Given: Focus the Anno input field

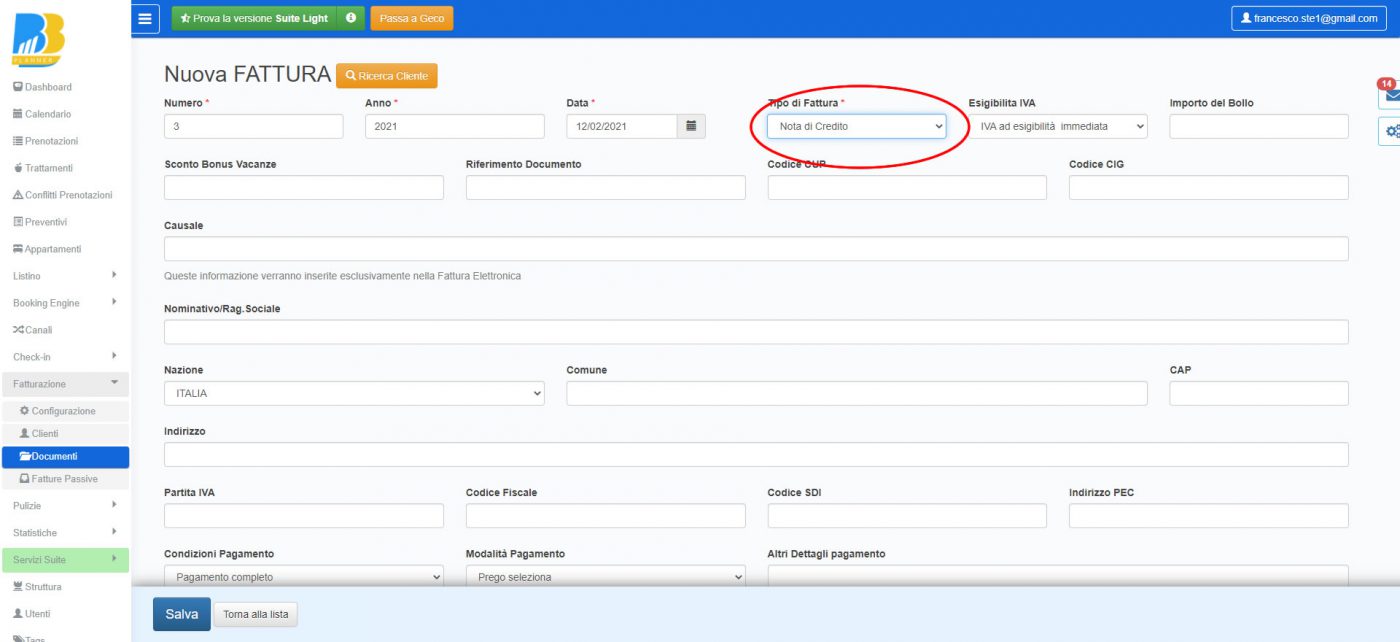Looking at the screenshot, I should [455, 126].
